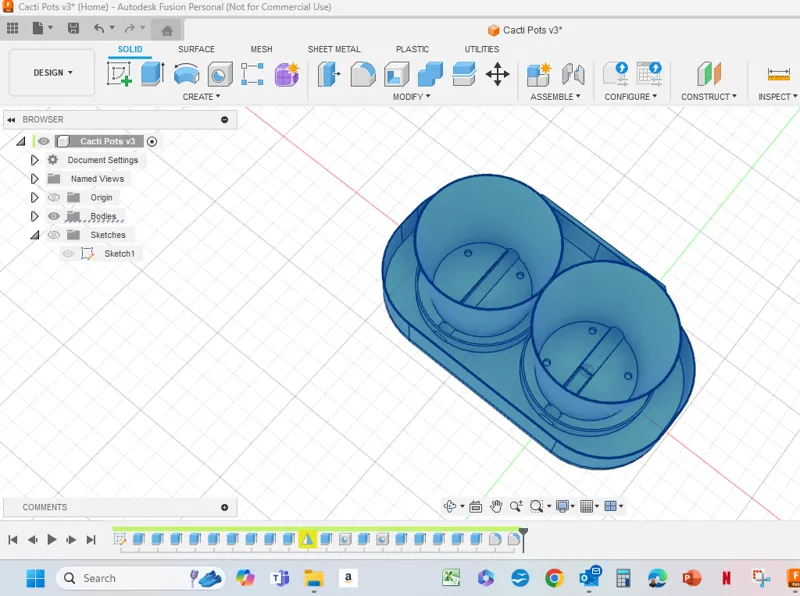
Task: Select the Rectangular Pattern tool
Action: (x=253, y=74)
